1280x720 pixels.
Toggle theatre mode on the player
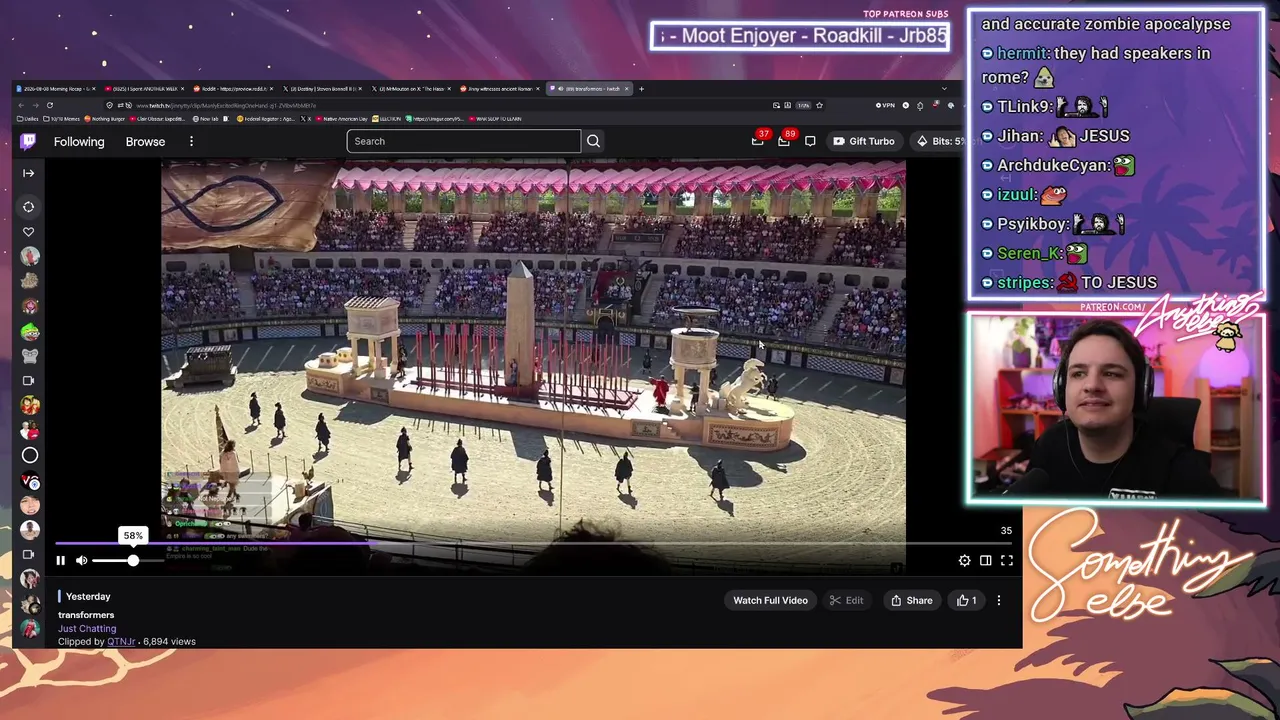[x=986, y=561]
